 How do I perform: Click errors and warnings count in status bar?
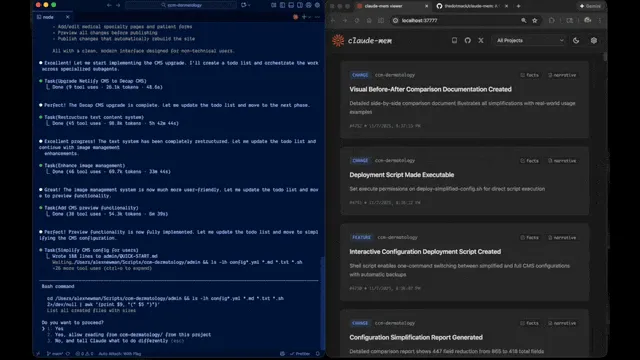click(84, 354)
